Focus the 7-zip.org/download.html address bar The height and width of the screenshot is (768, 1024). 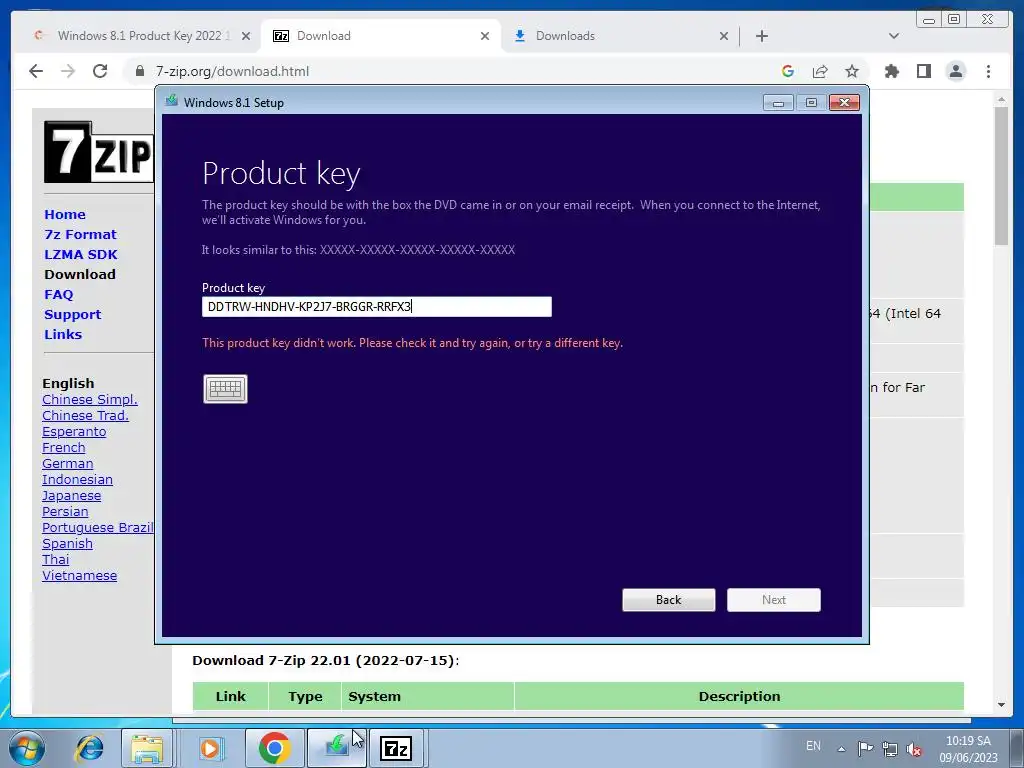pos(233,71)
